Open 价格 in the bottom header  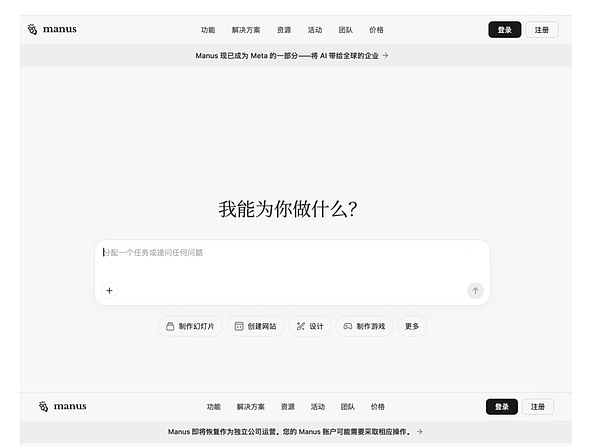pyautogui.click(x=378, y=407)
